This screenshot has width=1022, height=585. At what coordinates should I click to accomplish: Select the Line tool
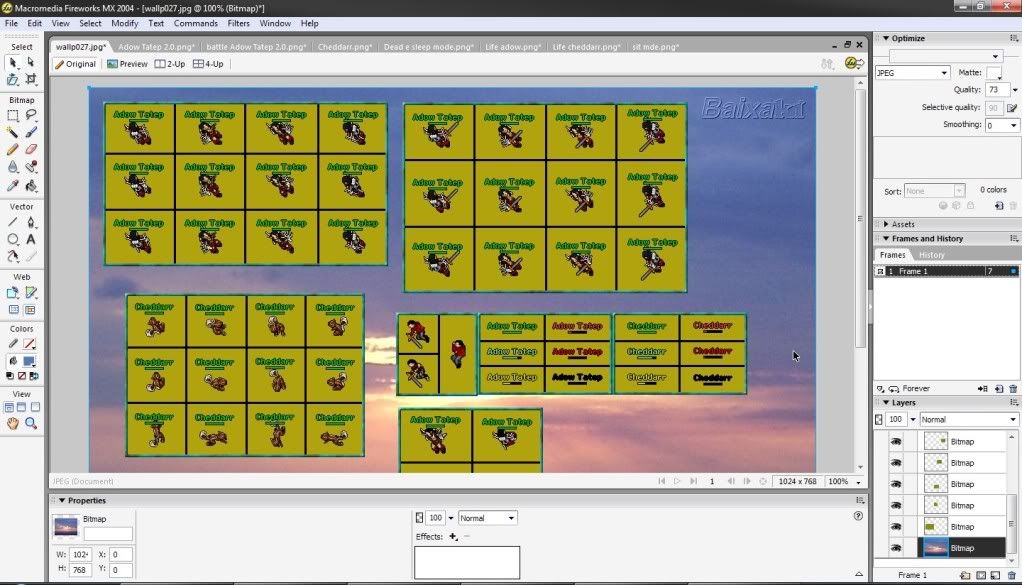click(13, 222)
